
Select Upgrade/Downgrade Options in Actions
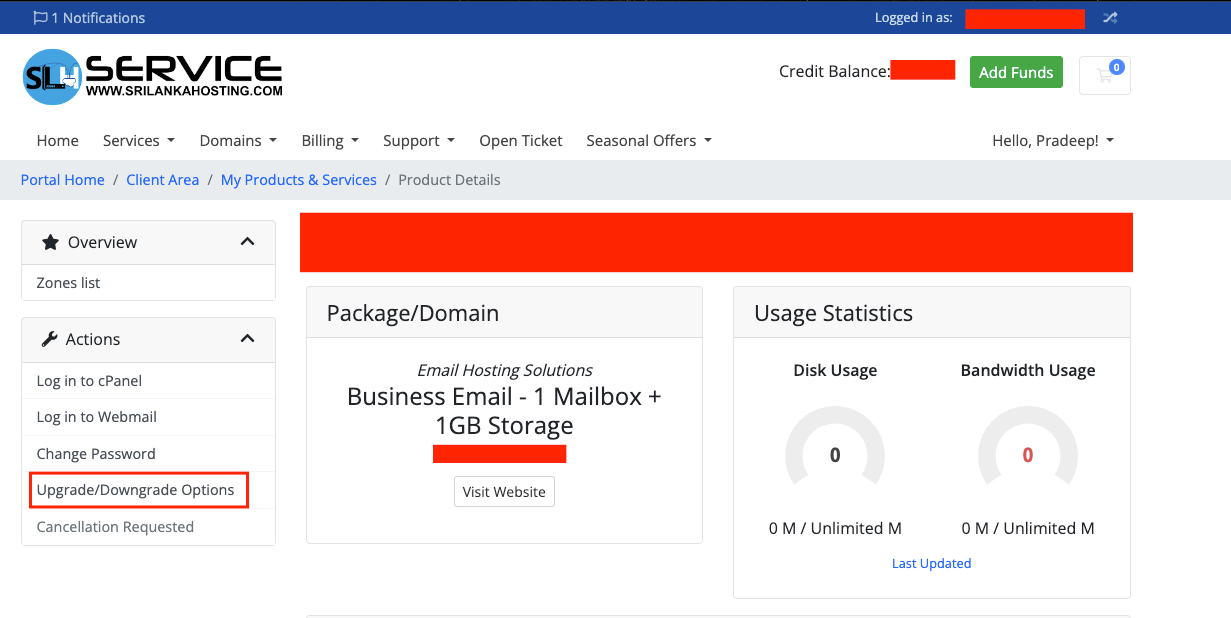[135, 490]
